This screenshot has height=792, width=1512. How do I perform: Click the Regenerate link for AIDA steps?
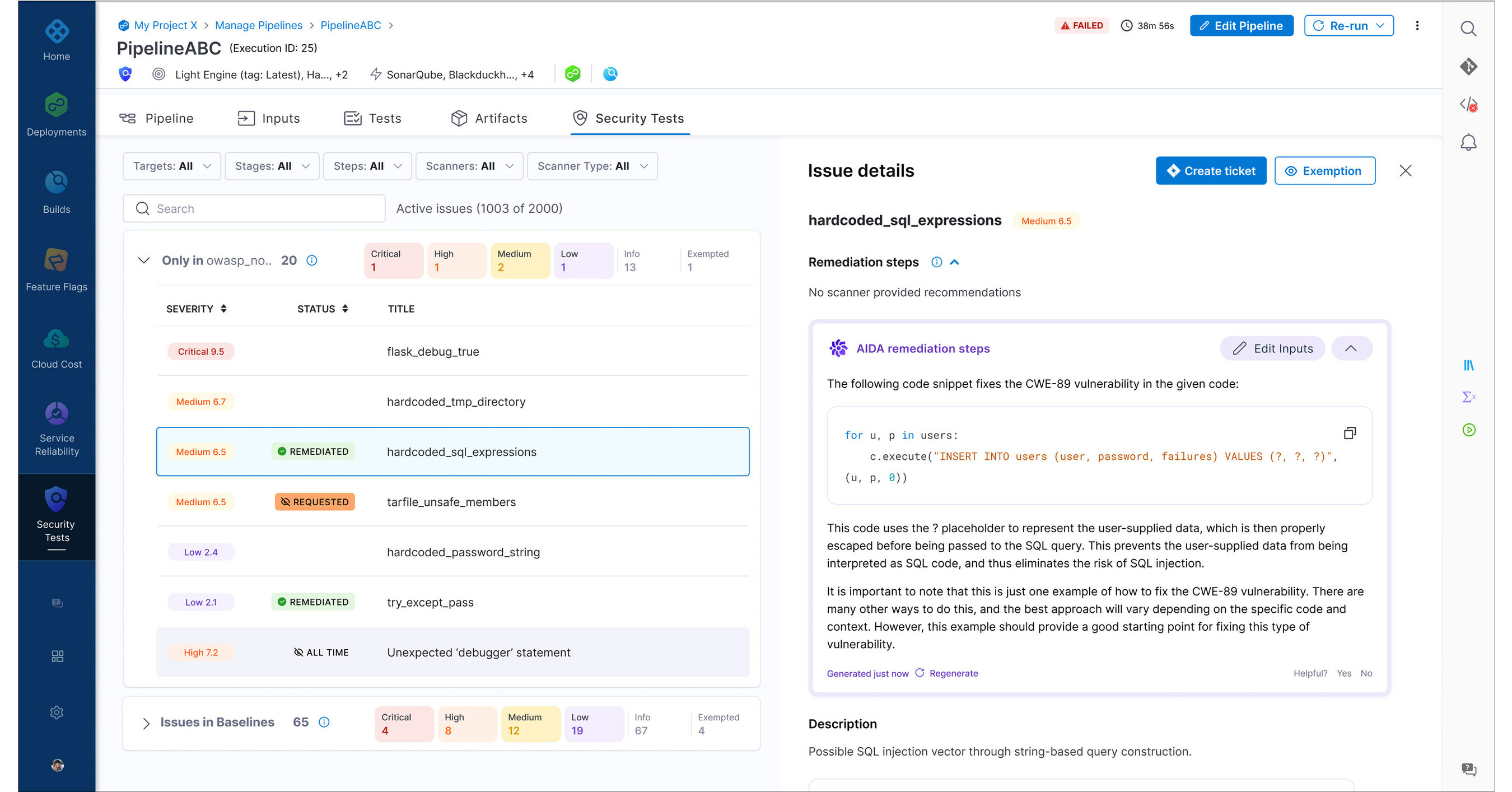click(953, 673)
